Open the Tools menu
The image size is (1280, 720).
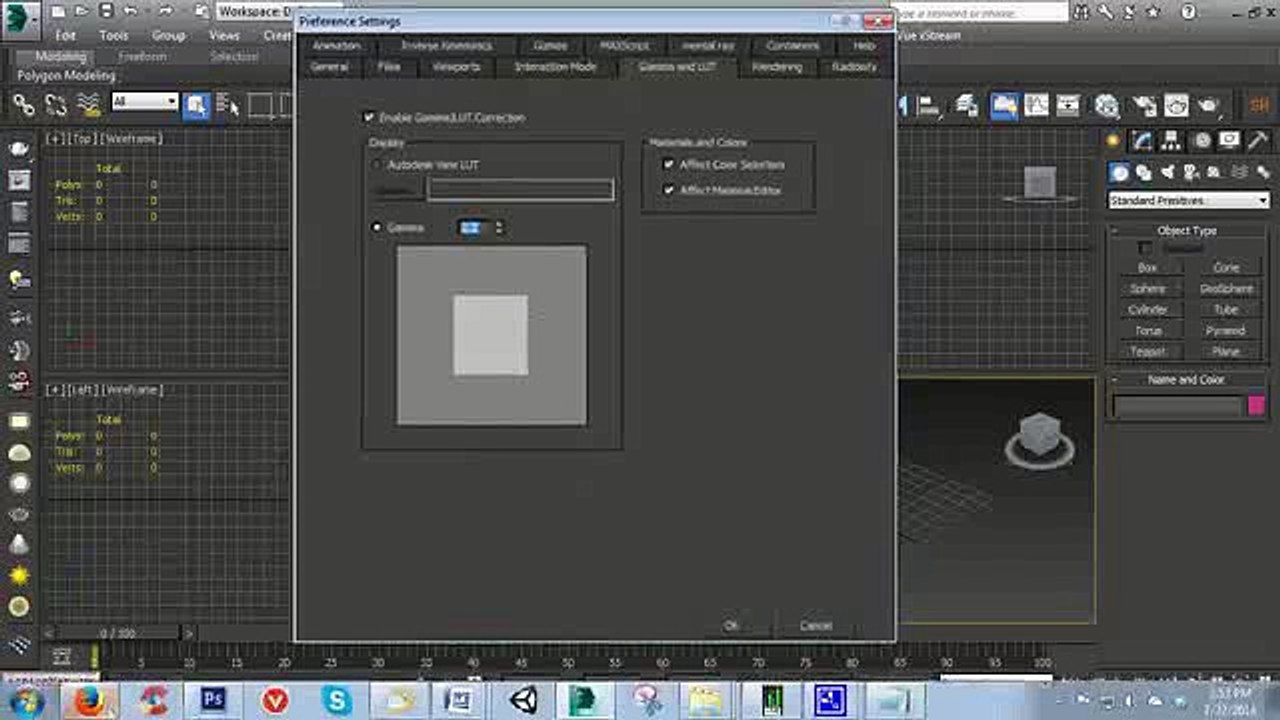pos(113,35)
